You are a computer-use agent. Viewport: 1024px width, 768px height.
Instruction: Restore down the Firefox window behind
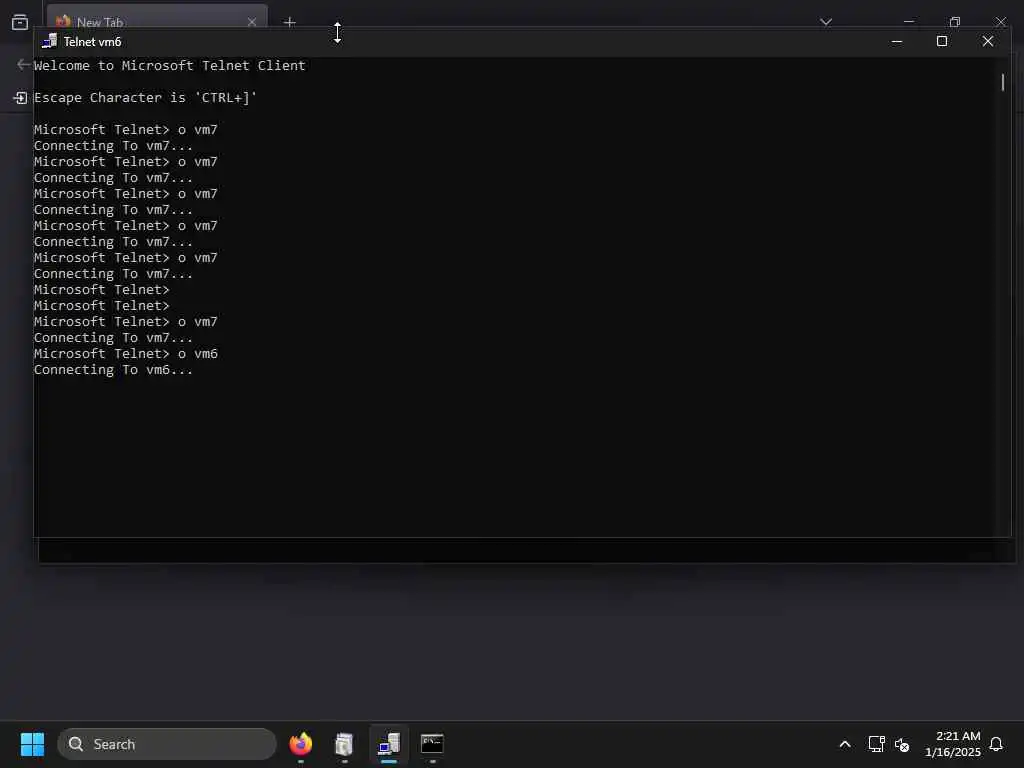(955, 22)
